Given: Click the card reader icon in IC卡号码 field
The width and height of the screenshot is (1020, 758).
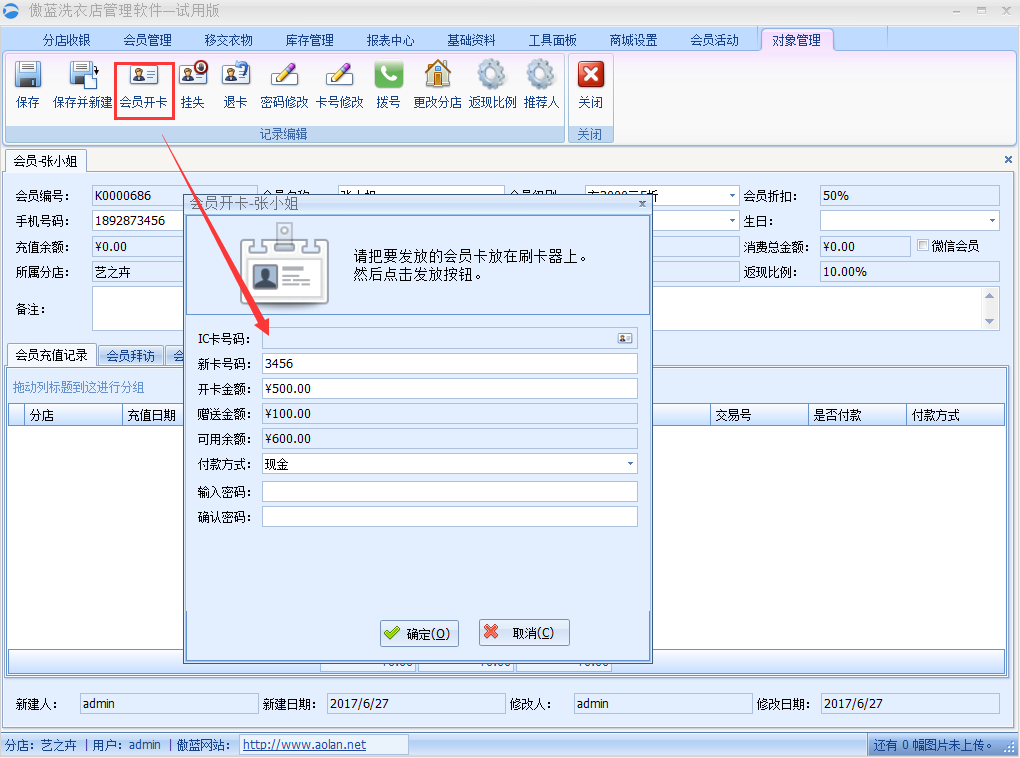Looking at the screenshot, I should 625,339.
